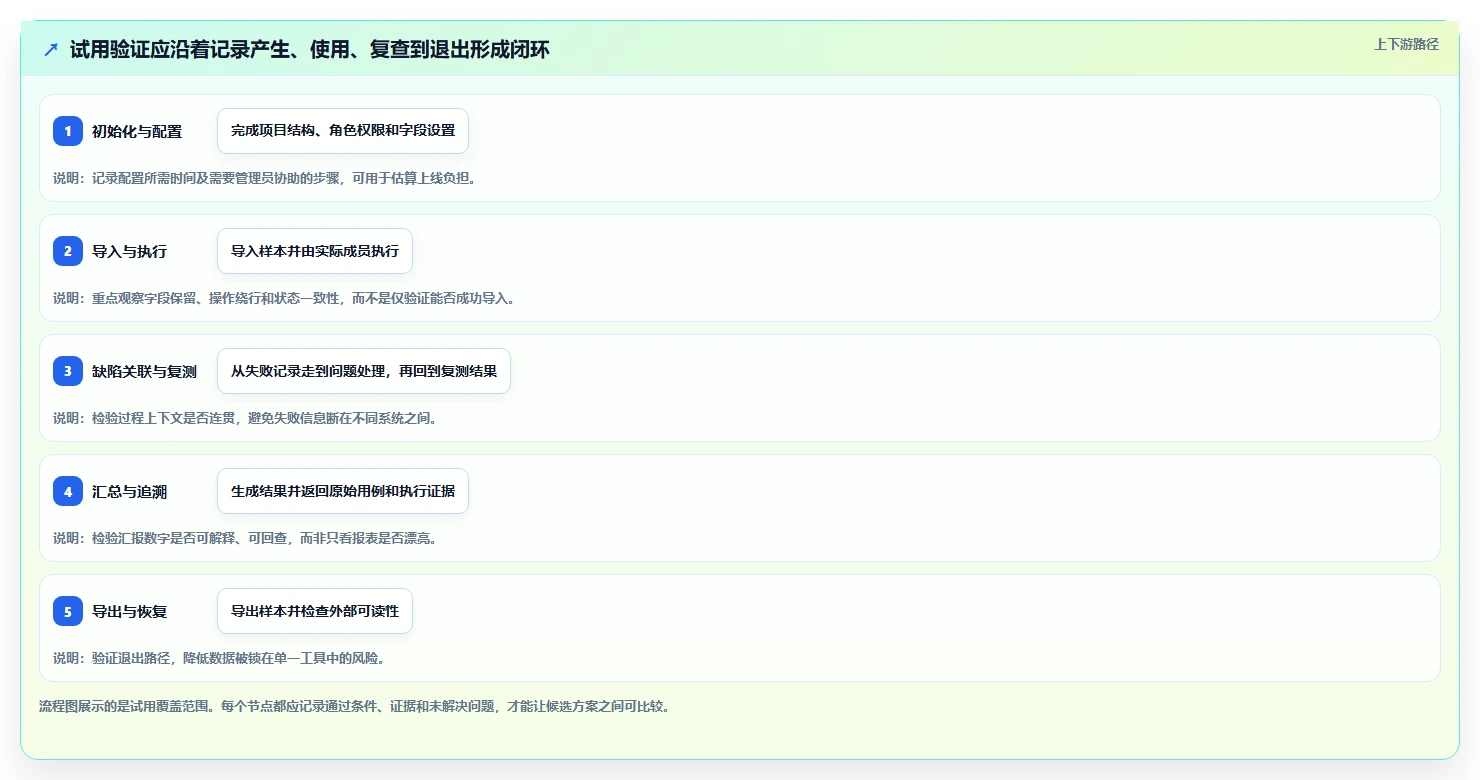Click the 完成项目结构、角色权限和字段设置 chip
Image resolution: width=1480 pixels, height=780 pixels.
click(343, 131)
